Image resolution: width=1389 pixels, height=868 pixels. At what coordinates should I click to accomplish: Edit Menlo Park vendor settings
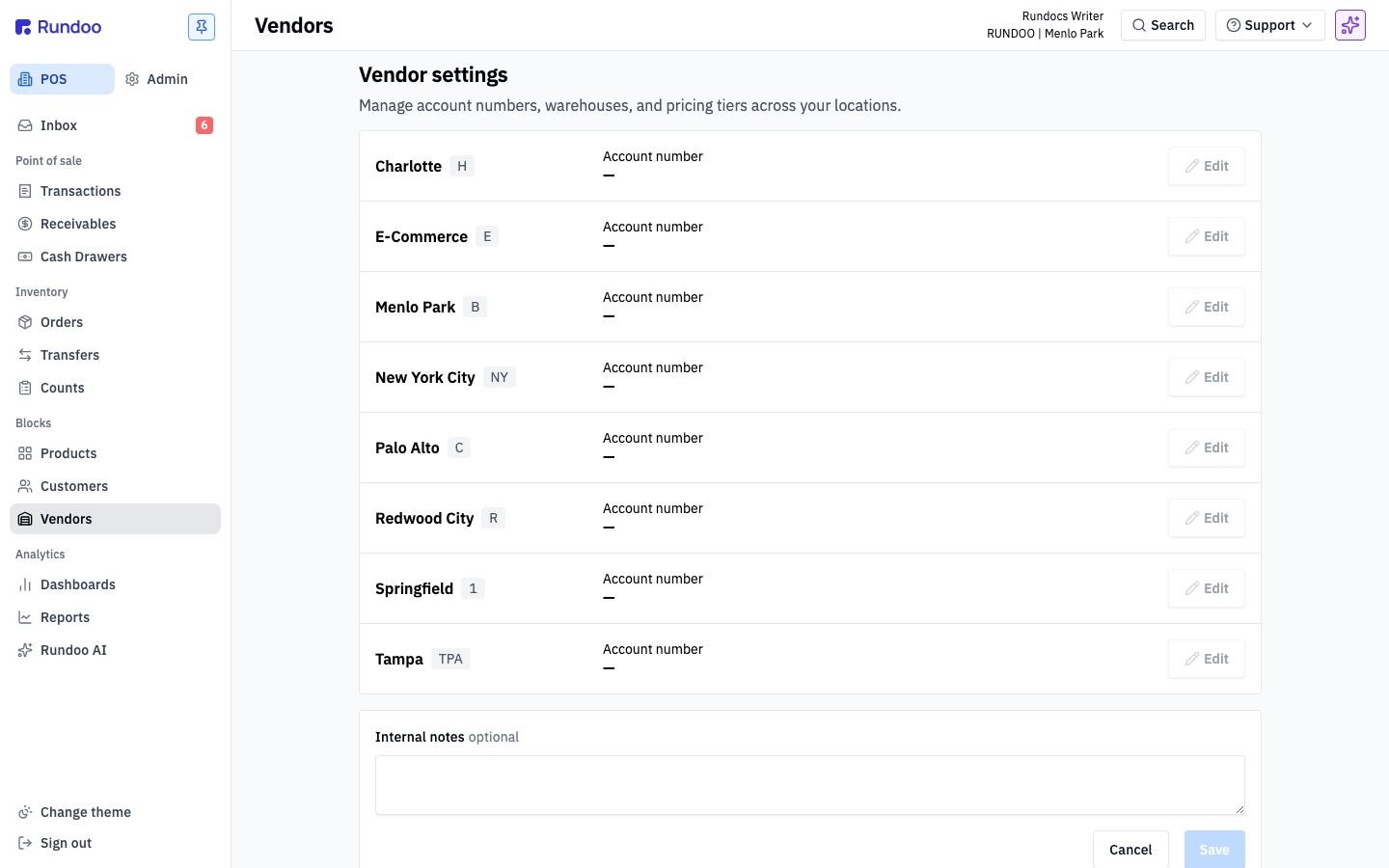(1206, 307)
